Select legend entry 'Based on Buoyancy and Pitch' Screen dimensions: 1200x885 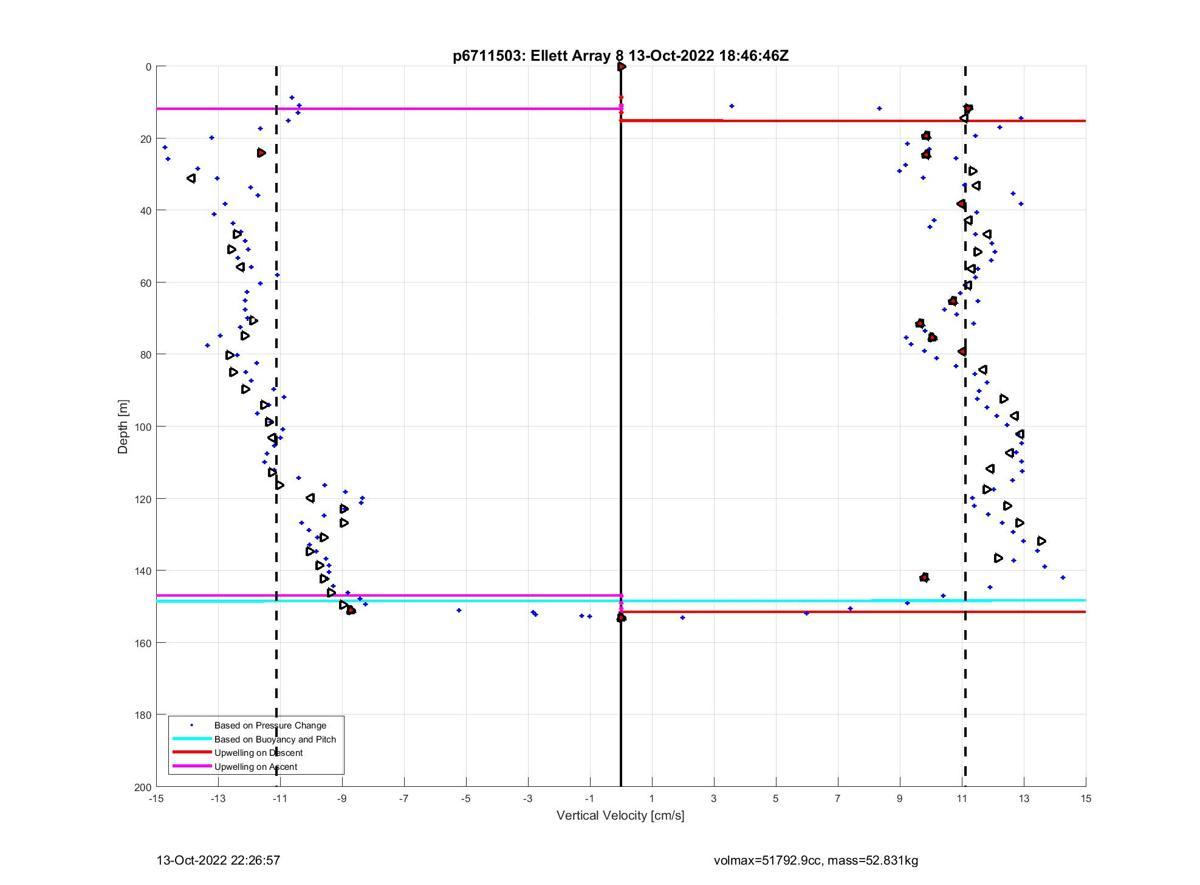point(275,739)
